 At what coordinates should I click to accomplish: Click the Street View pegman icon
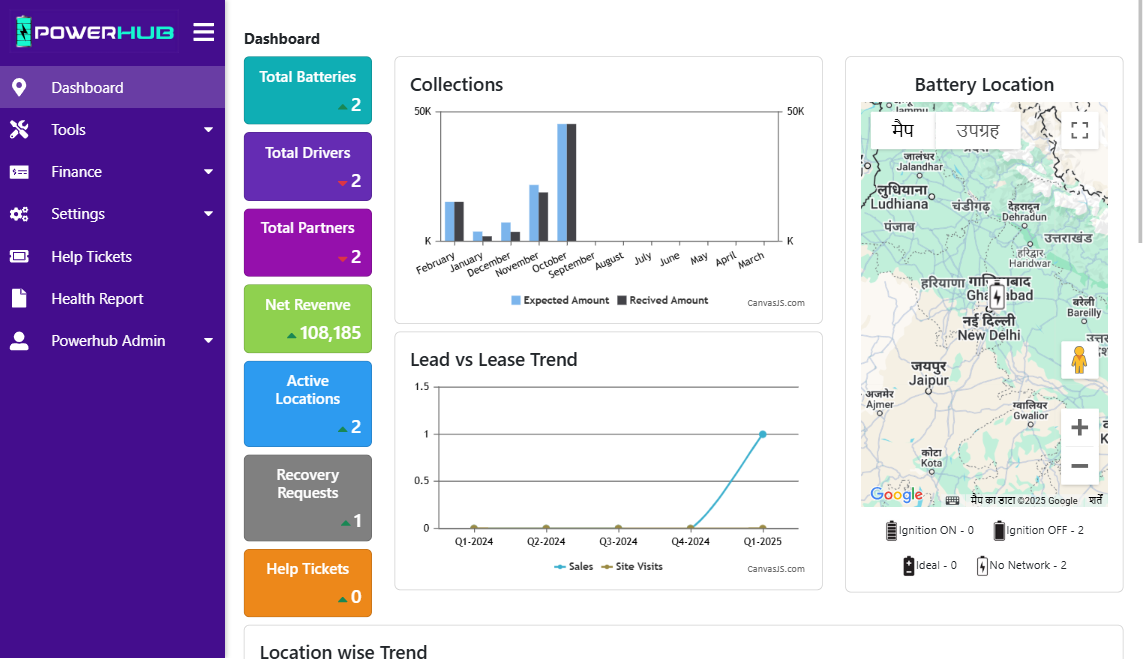1079,360
